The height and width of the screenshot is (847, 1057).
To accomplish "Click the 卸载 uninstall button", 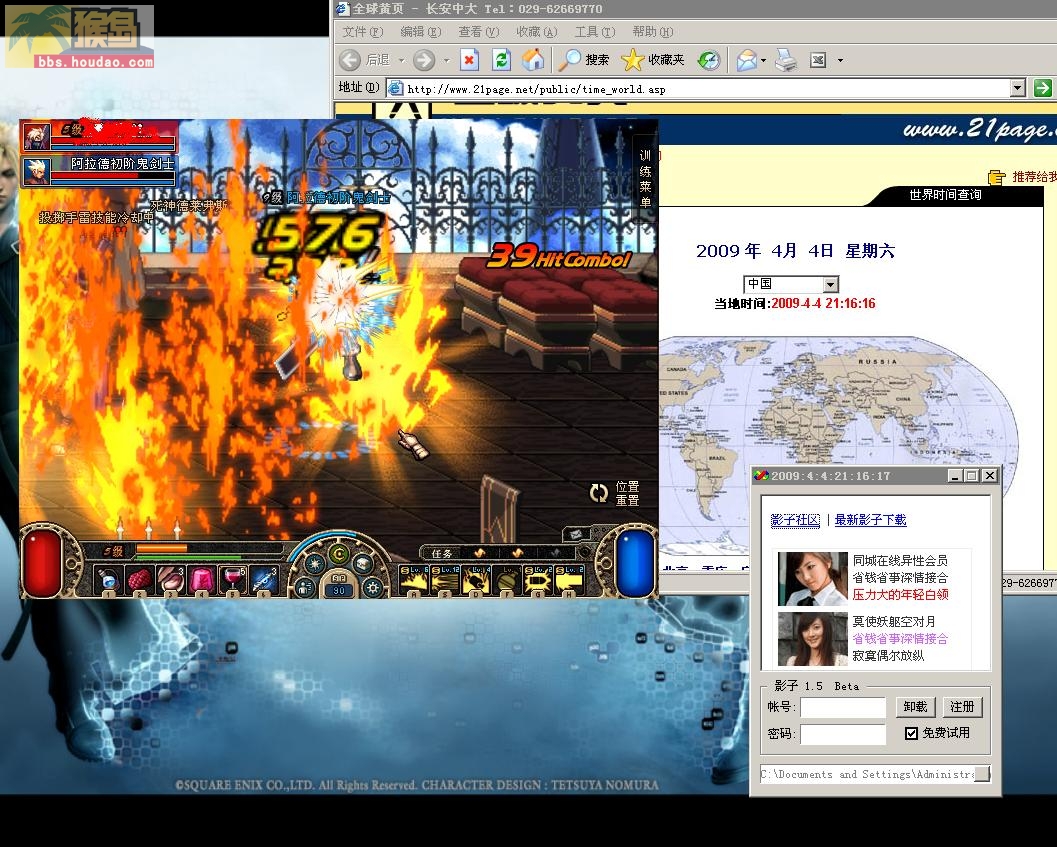I will [x=915, y=707].
